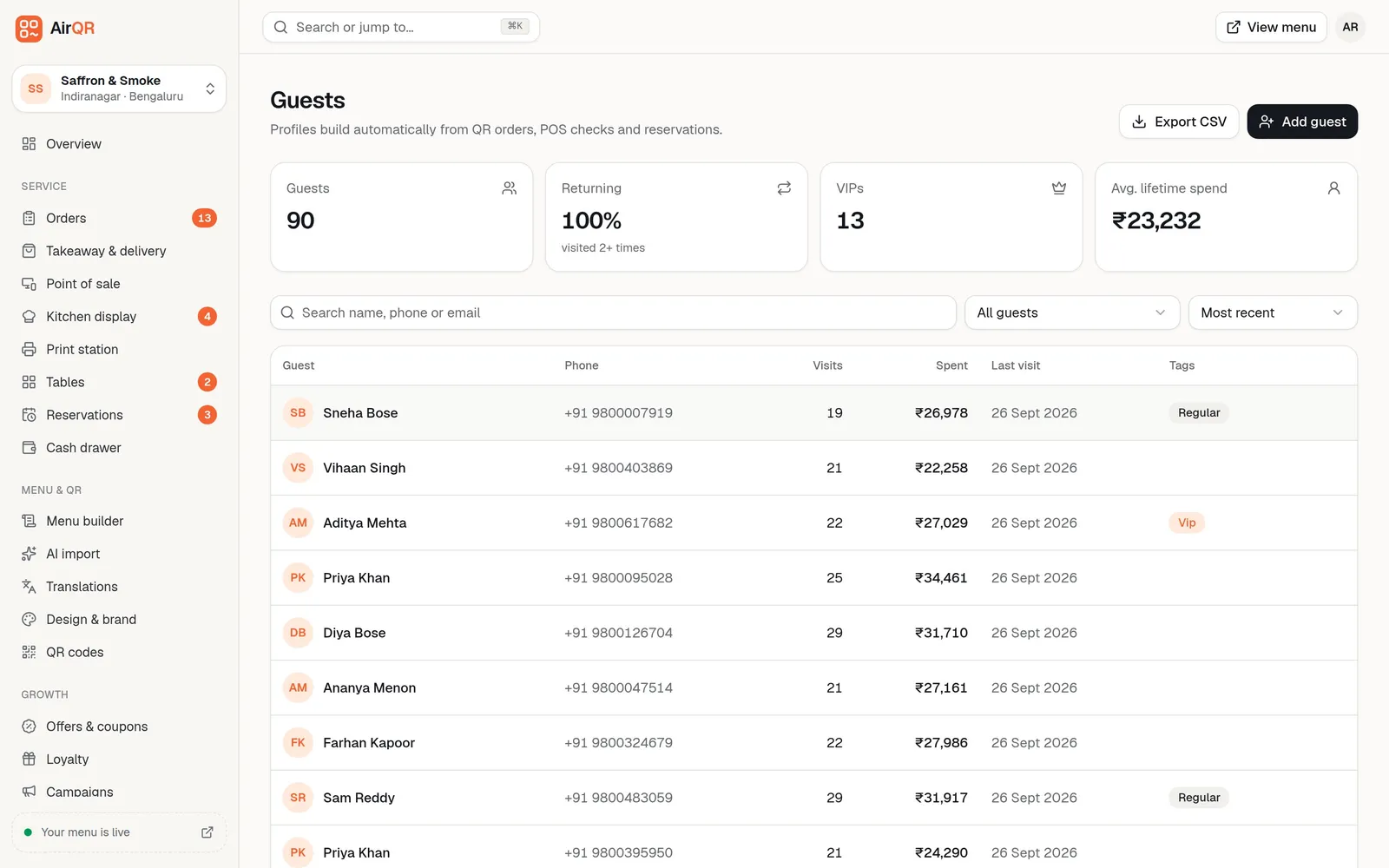
Task: Open the Orders clipboard icon
Action: click(x=29, y=218)
